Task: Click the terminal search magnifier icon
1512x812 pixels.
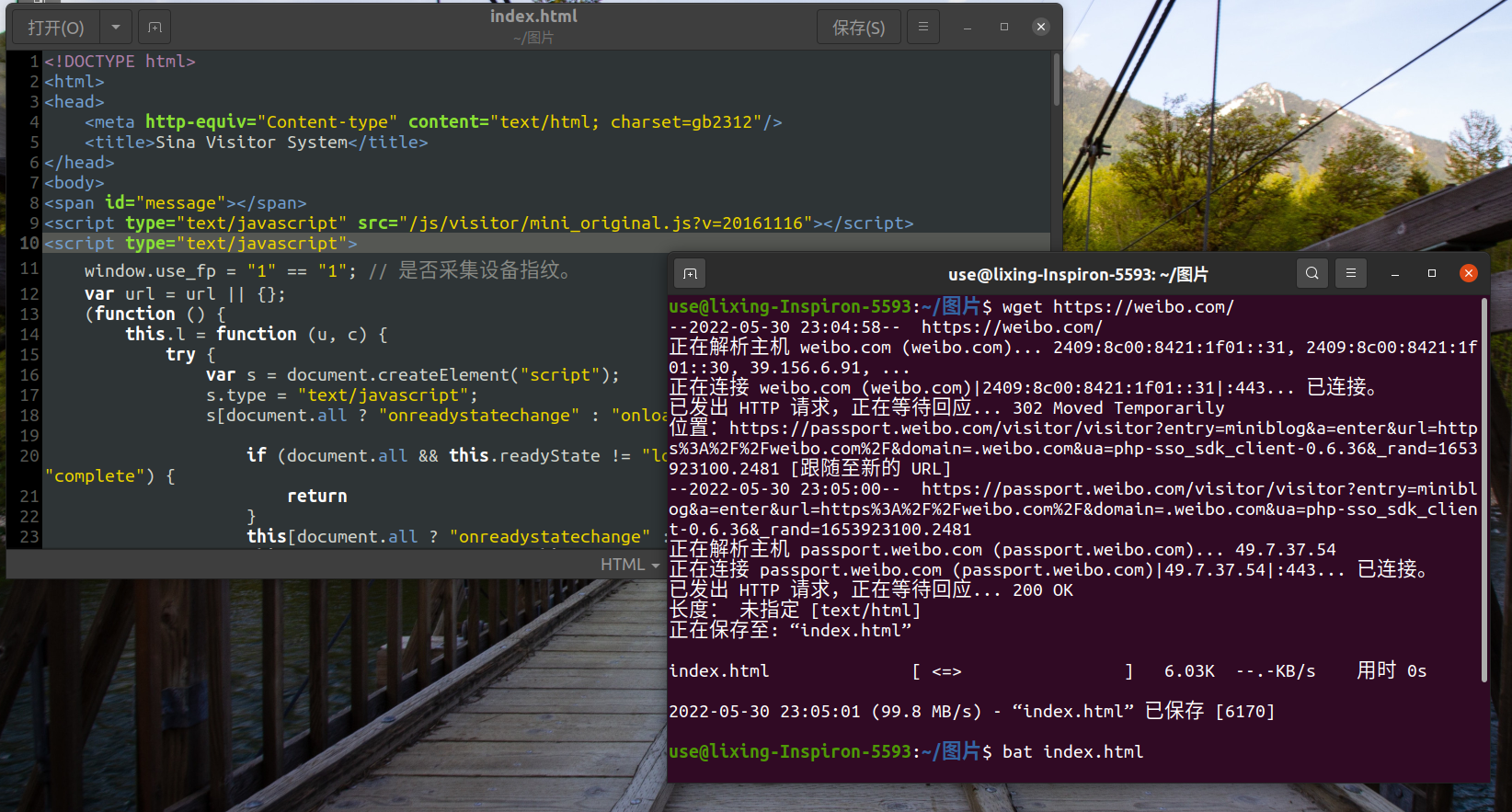Action: click(1312, 273)
